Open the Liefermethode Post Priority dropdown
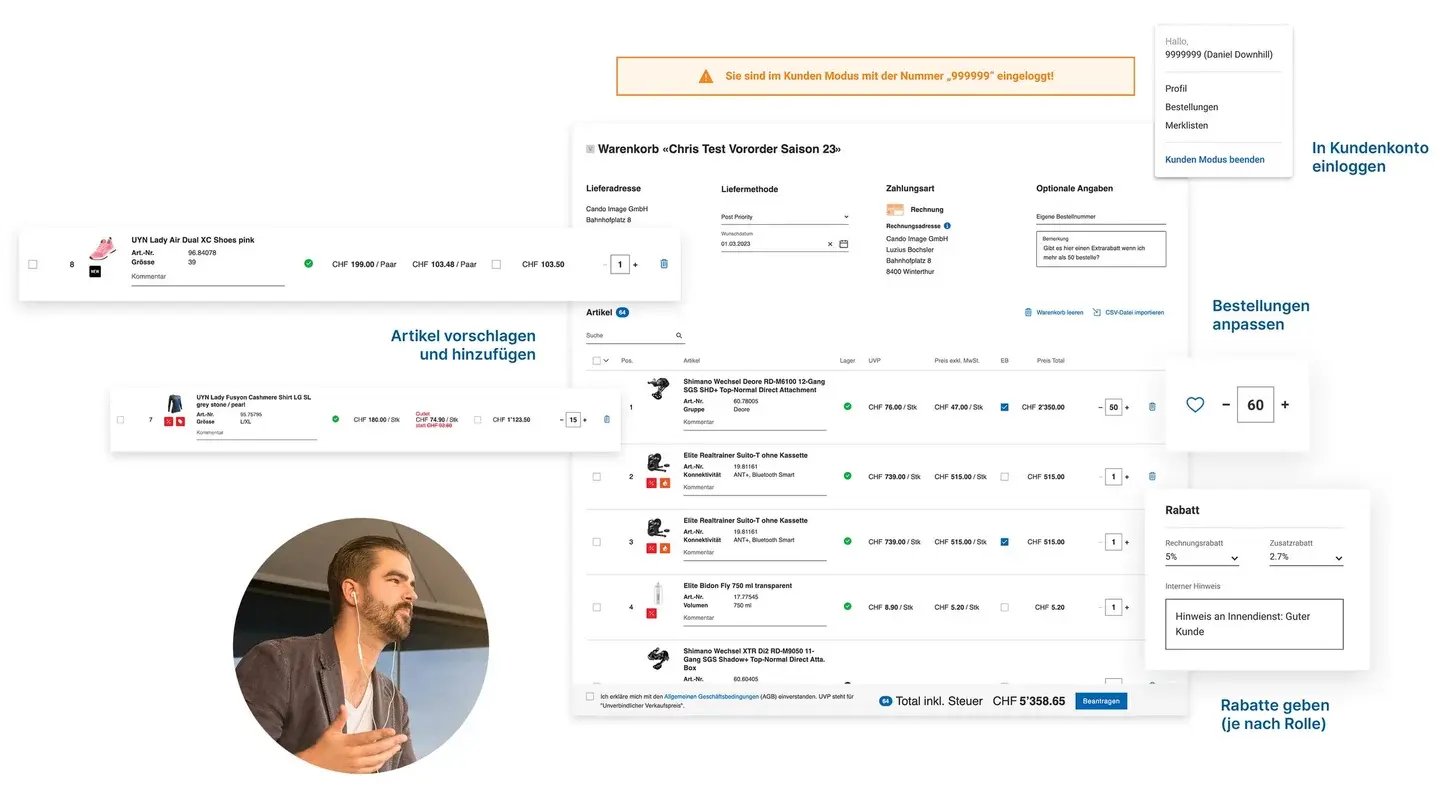This screenshot has width=1440, height=810. (784, 217)
